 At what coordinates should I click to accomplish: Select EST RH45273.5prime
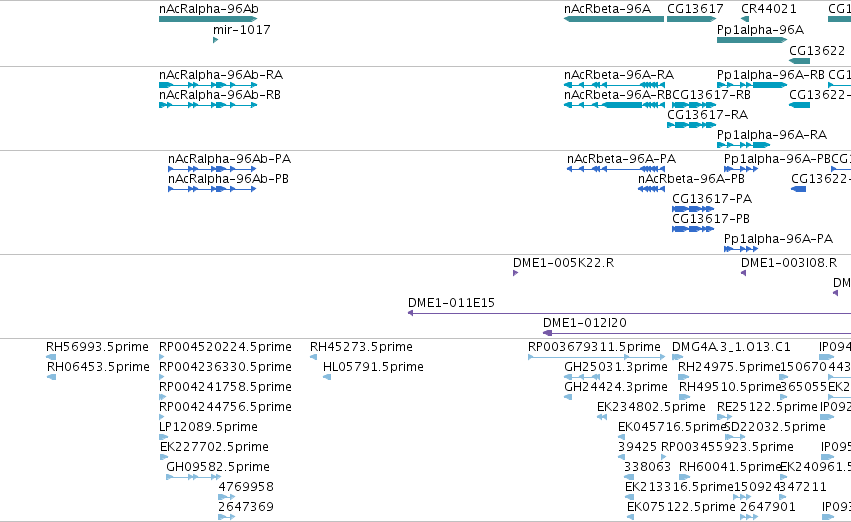coord(313,357)
